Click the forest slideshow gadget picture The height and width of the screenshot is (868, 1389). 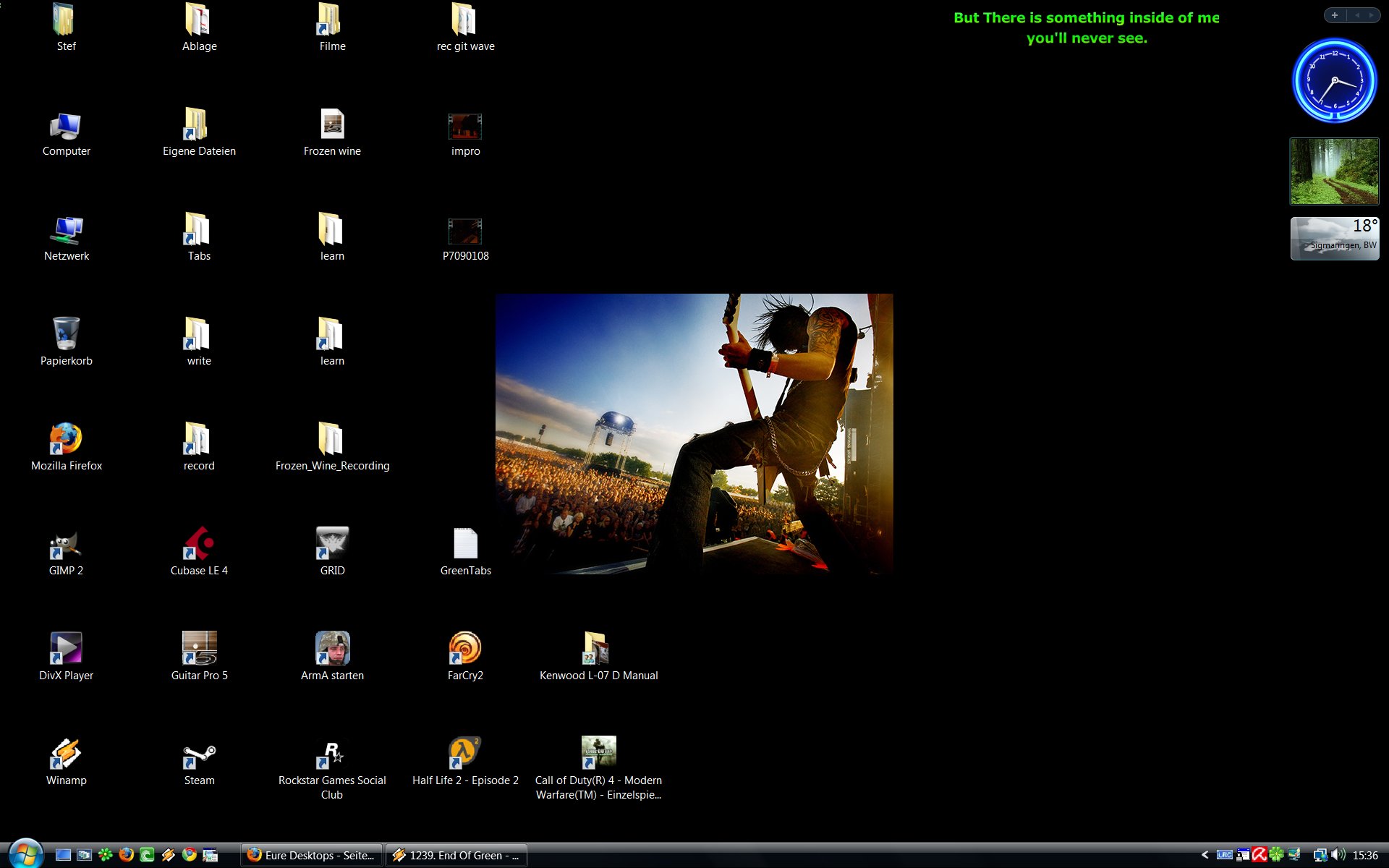point(1334,171)
